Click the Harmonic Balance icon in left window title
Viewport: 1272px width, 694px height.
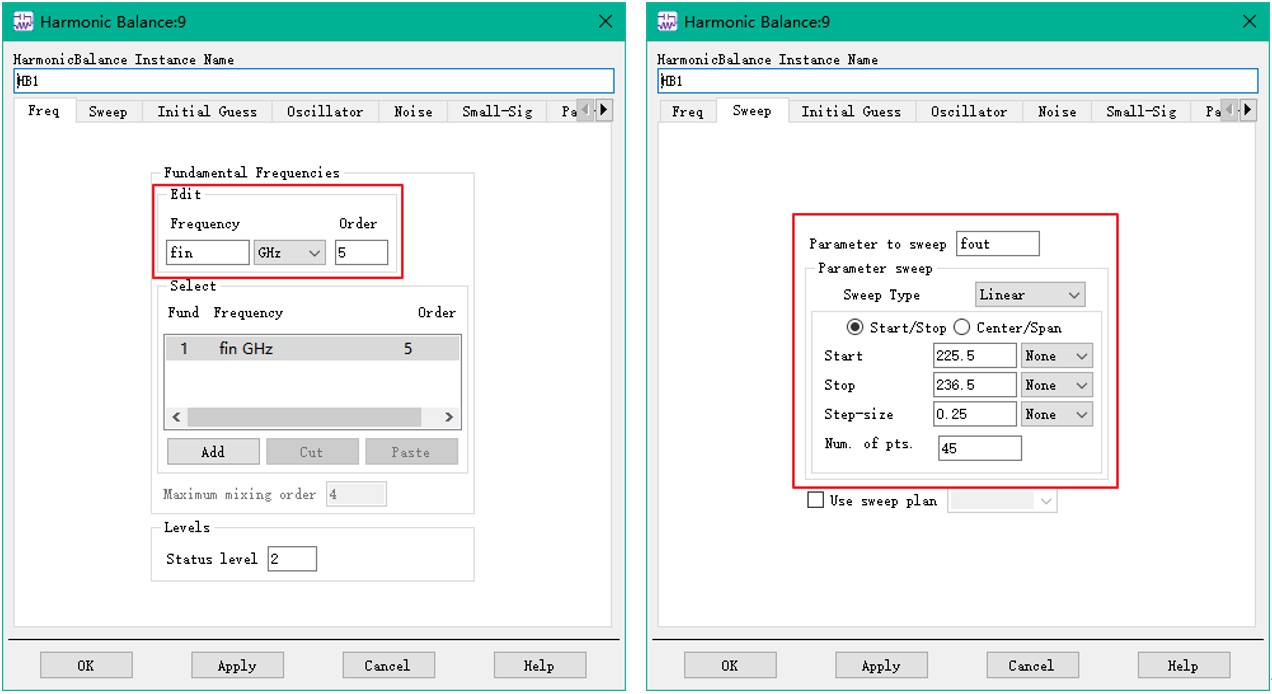[x=23, y=21]
